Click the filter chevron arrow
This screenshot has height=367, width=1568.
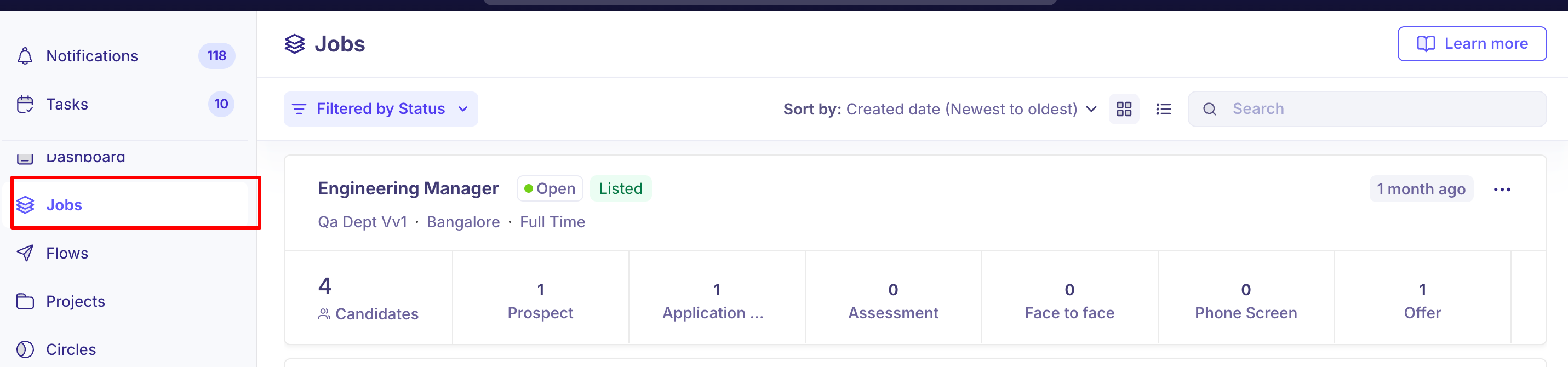point(462,109)
